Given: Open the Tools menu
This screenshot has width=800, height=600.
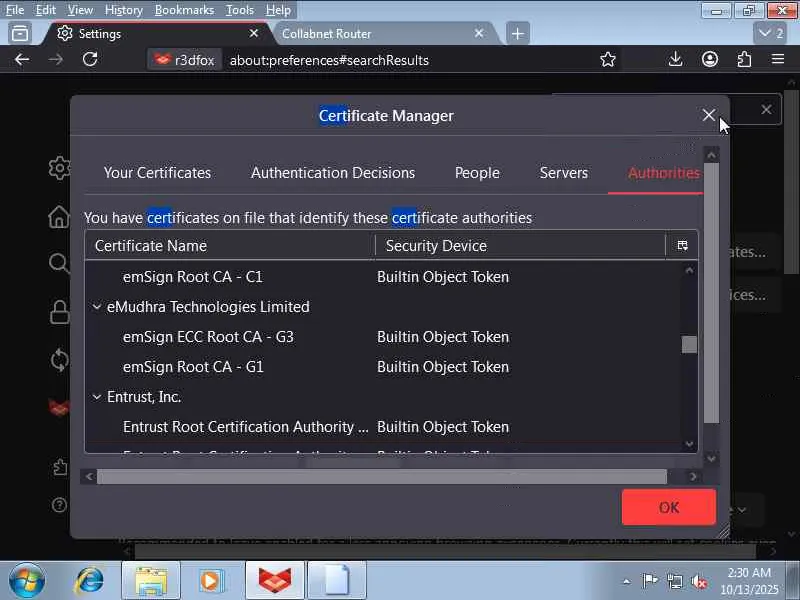Looking at the screenshot, I should coord(239,10).
